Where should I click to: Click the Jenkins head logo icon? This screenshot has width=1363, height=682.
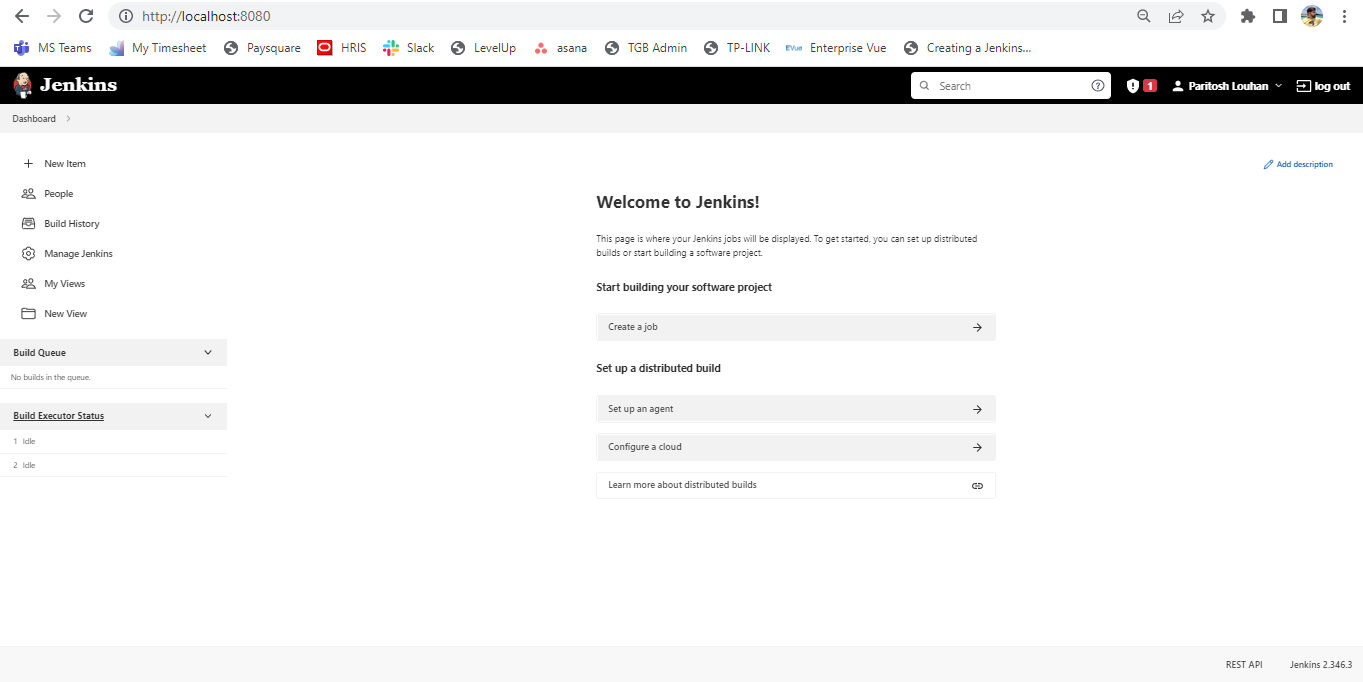(x=21, y=85)
